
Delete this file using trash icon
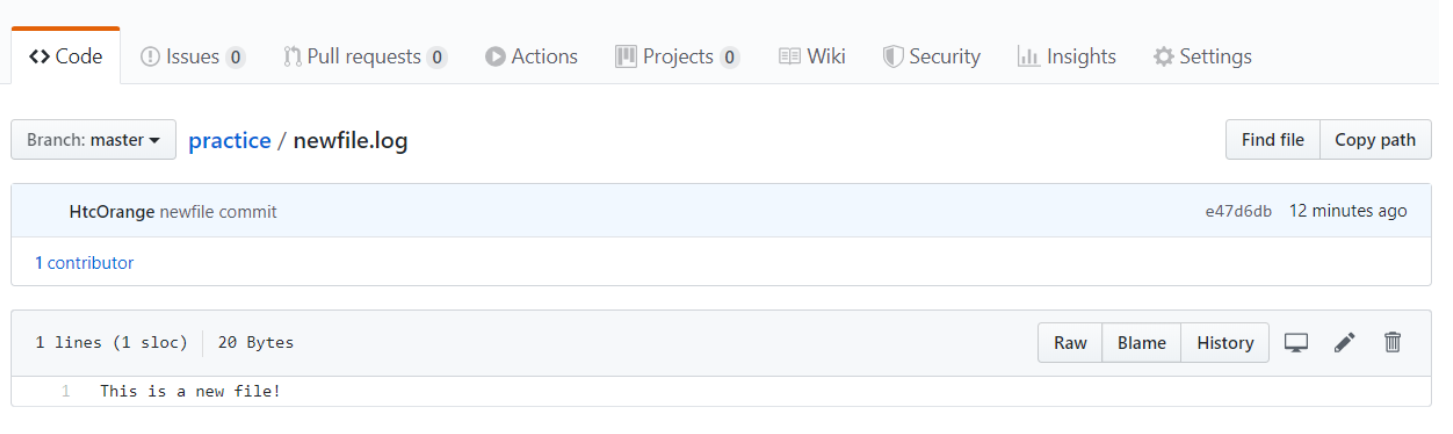(1392, 343)
